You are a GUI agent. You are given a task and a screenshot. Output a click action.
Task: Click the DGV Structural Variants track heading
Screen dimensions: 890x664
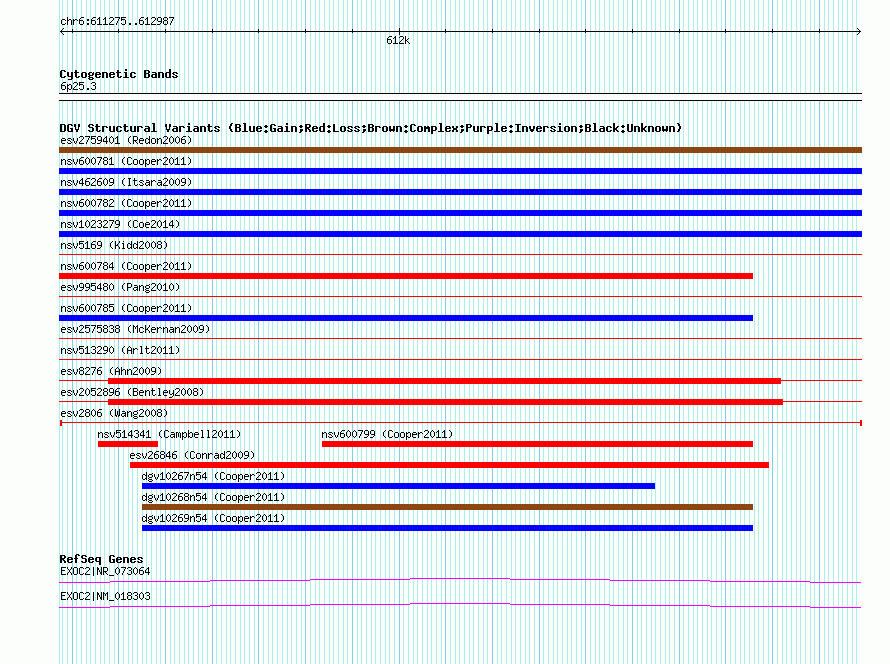(370, 128)
